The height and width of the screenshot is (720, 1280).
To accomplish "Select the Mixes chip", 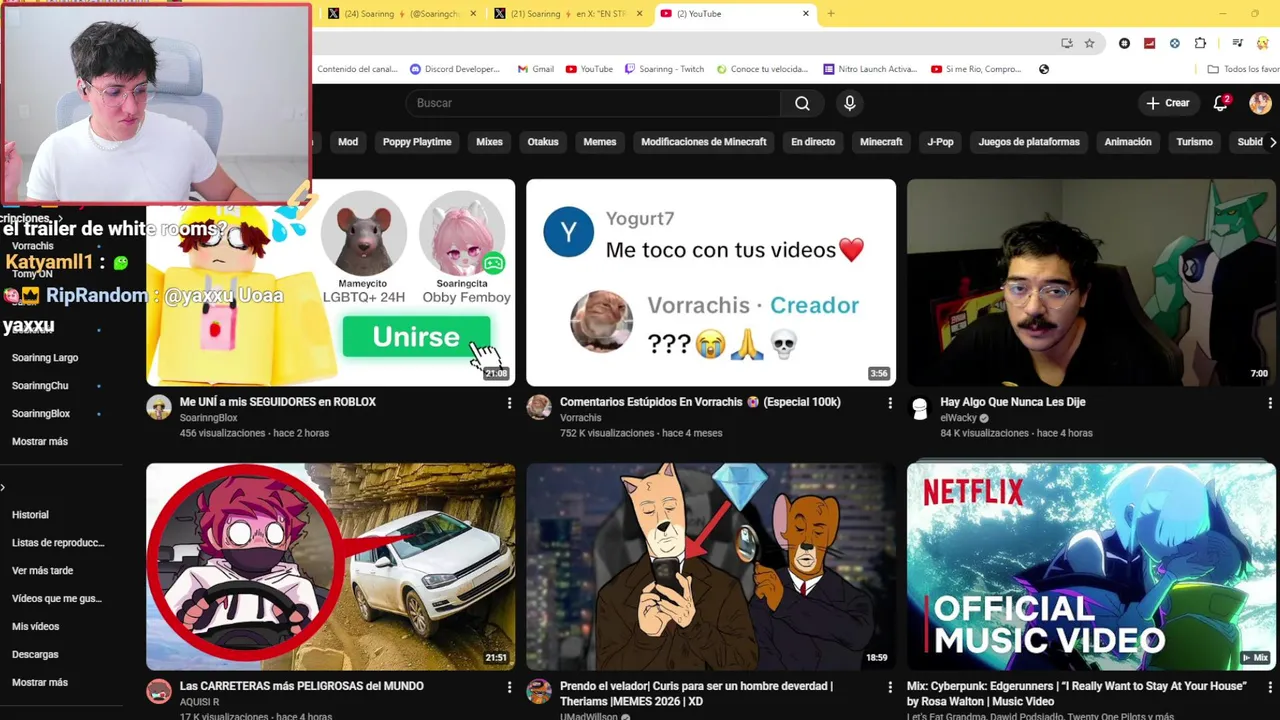I will 489,142.
